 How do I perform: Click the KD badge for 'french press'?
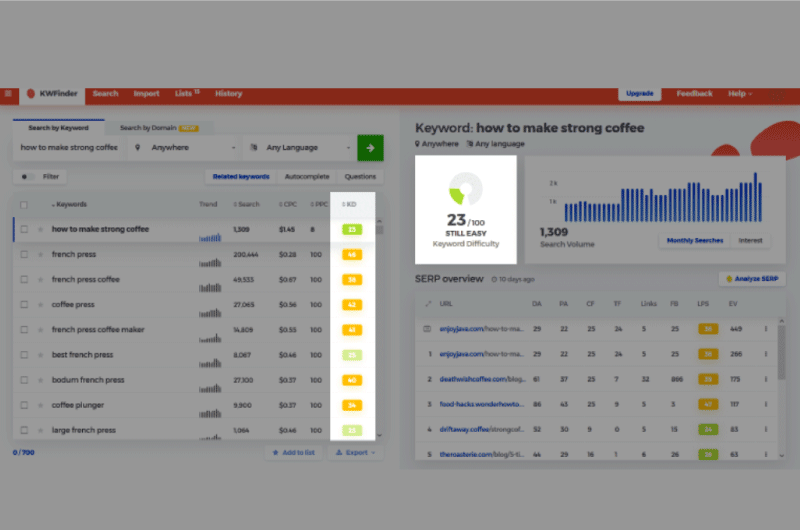pyautogui.click(x=352, y=255)
